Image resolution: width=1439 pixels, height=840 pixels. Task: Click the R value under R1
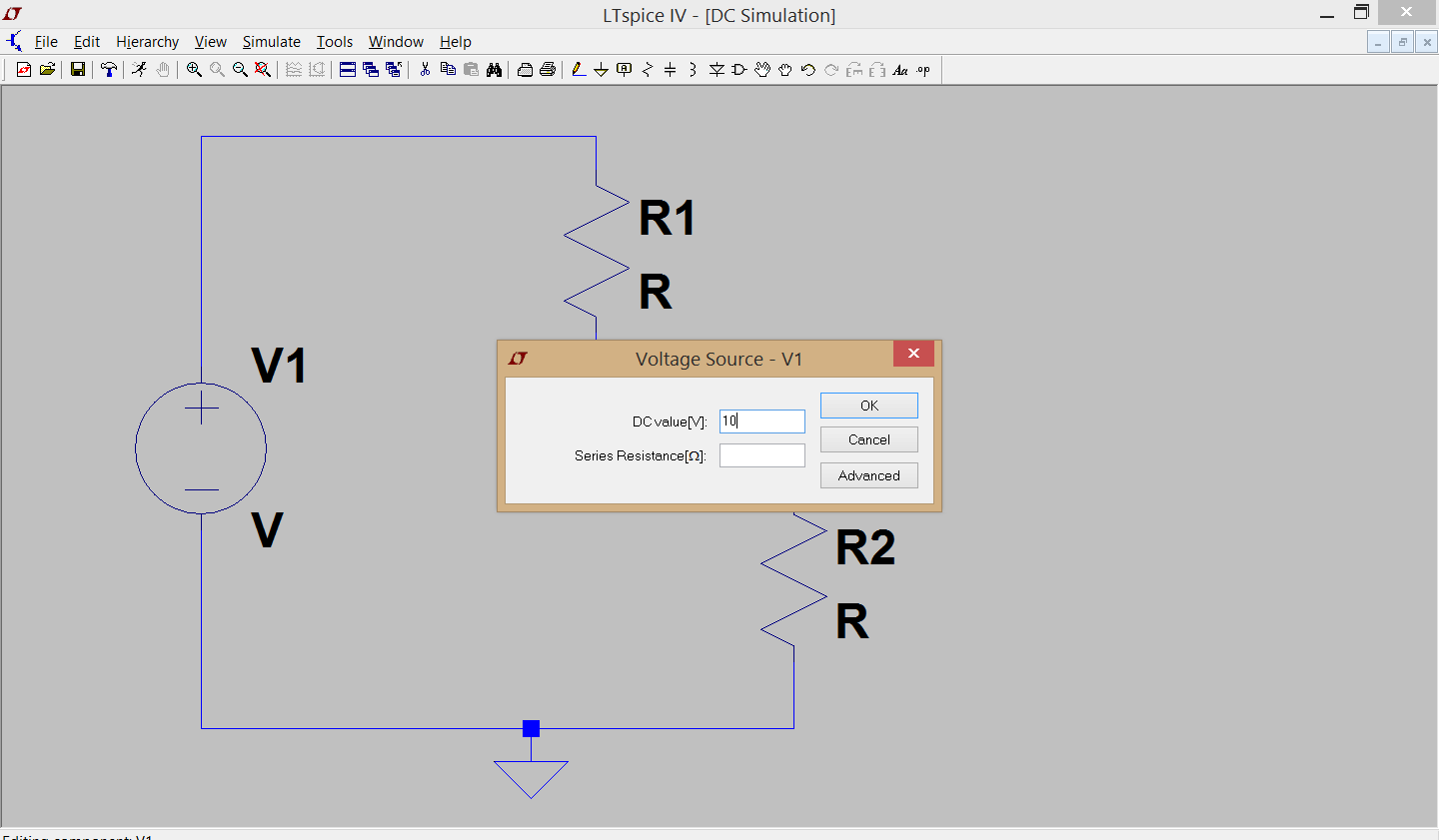click(656, 293)
